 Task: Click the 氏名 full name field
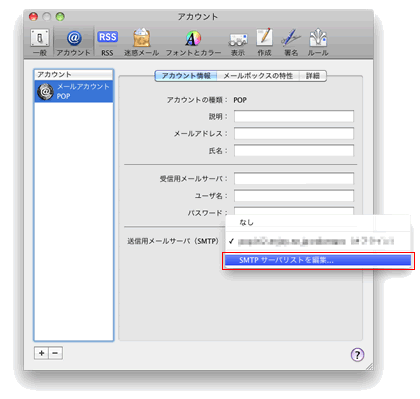[x=294, y=150]
